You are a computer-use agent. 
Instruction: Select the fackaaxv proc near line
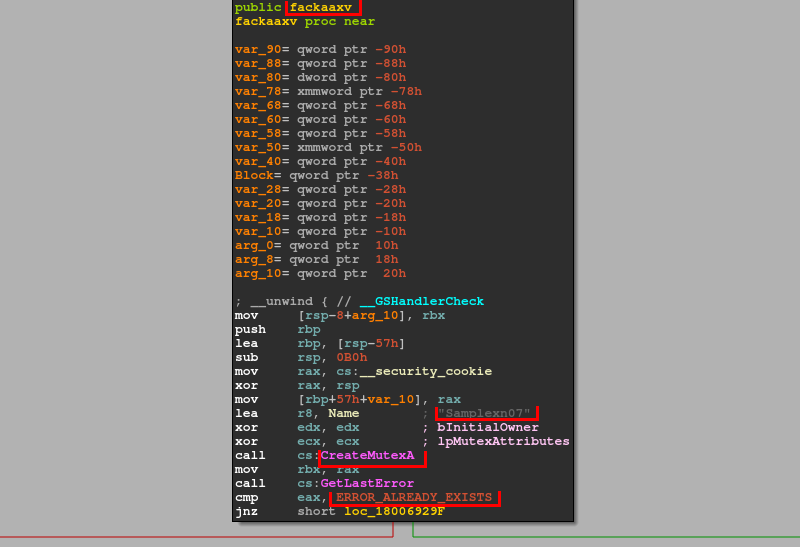(x=305, y=21)
